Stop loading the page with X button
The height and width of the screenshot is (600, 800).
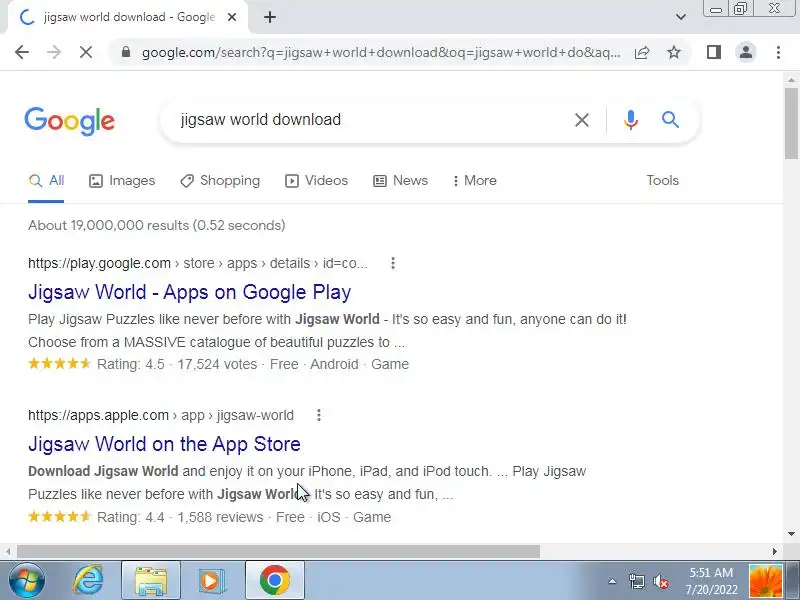coord(86,52)
